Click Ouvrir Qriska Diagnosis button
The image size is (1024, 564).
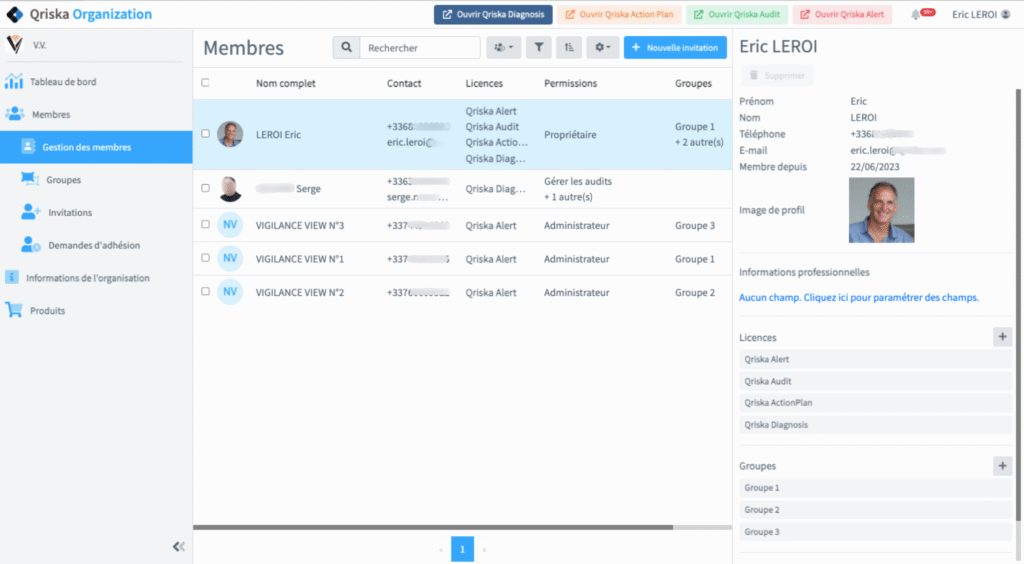pyautogui.click(x=493, y=14)
